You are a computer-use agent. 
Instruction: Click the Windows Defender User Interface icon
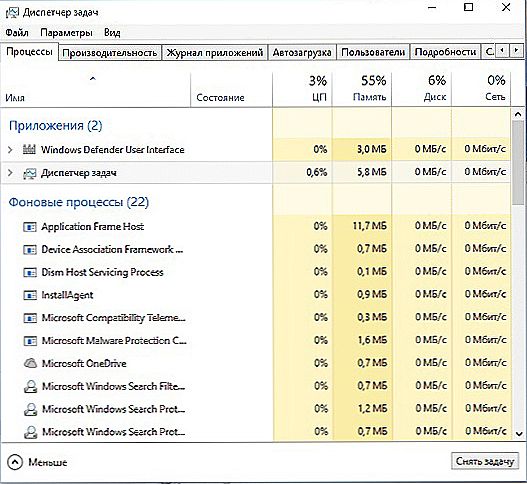pyautogui.click(x=29, y=149)
